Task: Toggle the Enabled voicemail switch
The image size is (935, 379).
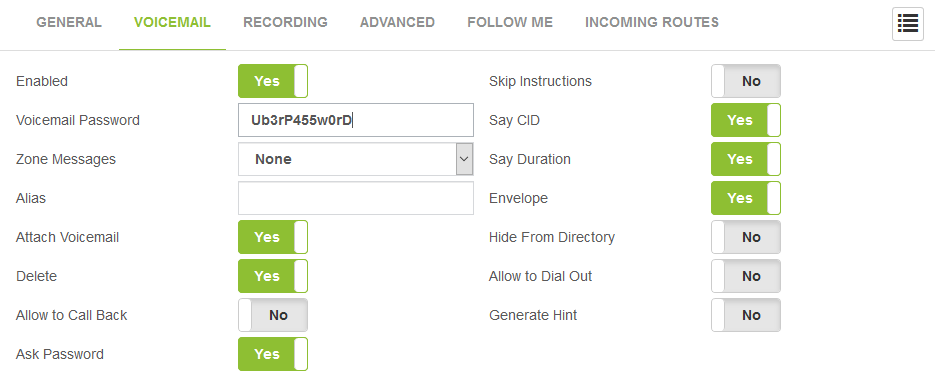Action: (x=273, y=81)
